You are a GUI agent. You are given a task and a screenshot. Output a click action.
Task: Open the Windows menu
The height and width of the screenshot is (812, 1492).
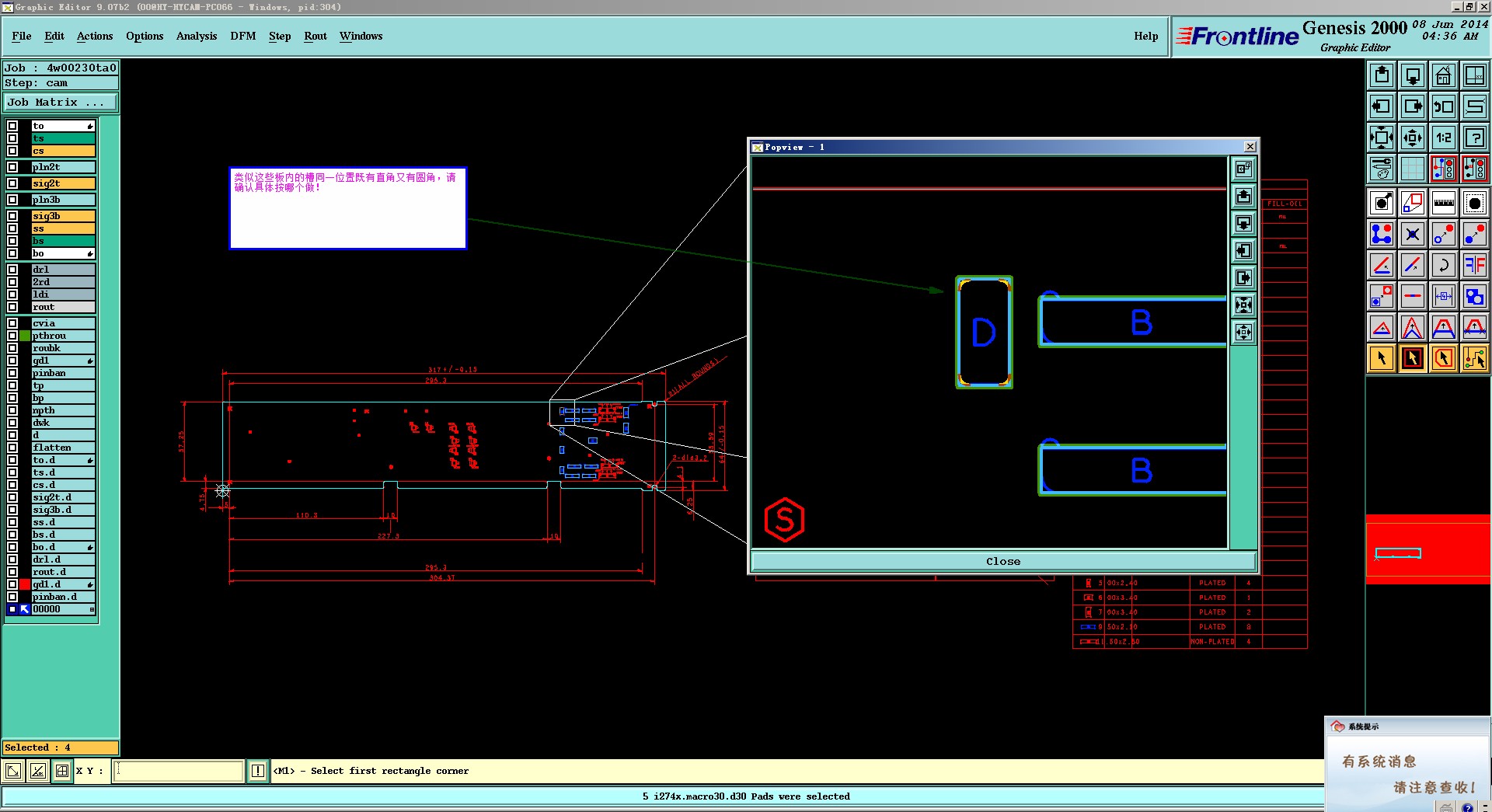click(361, 36)
